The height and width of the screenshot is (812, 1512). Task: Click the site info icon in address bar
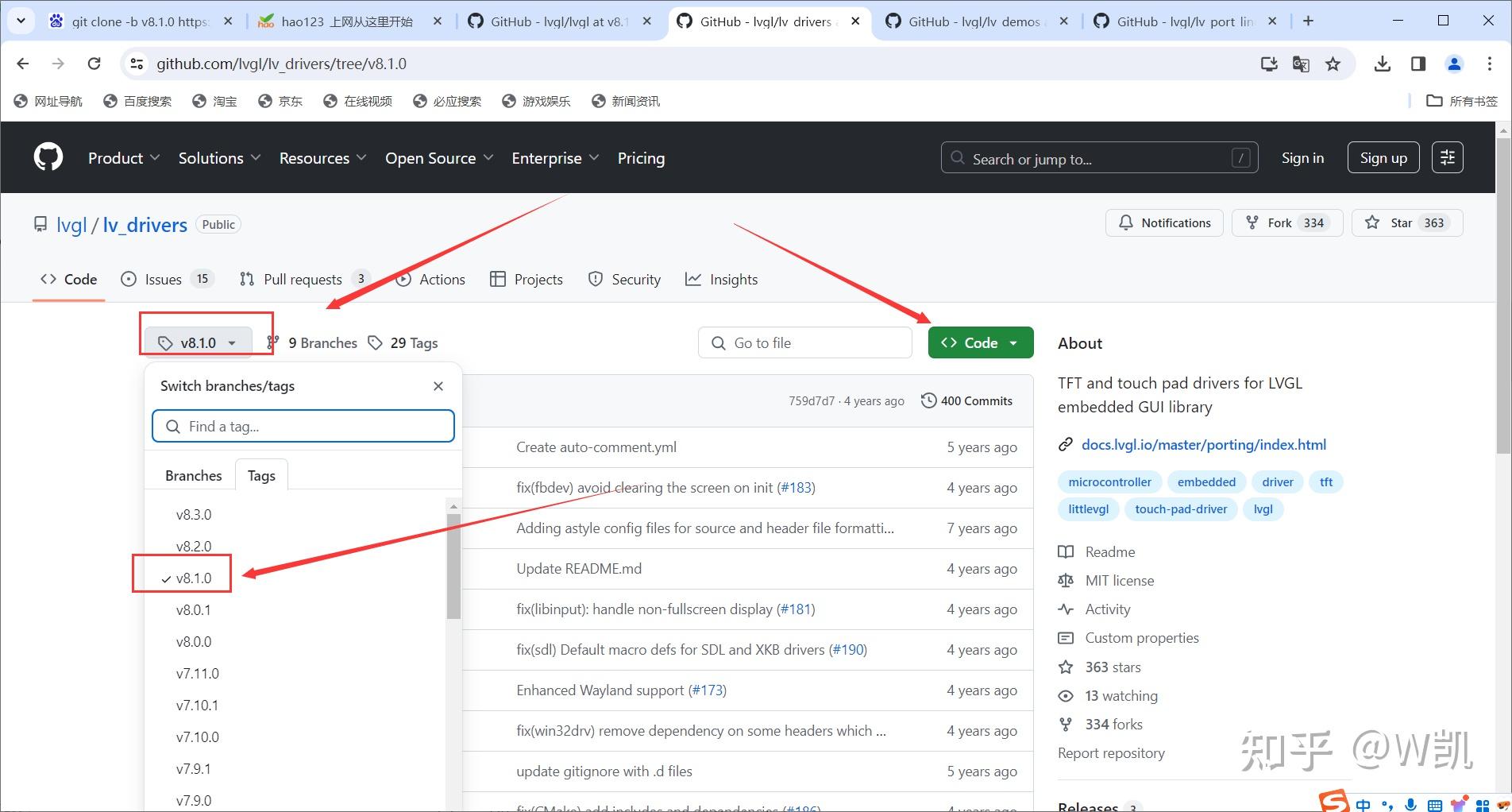137,64
